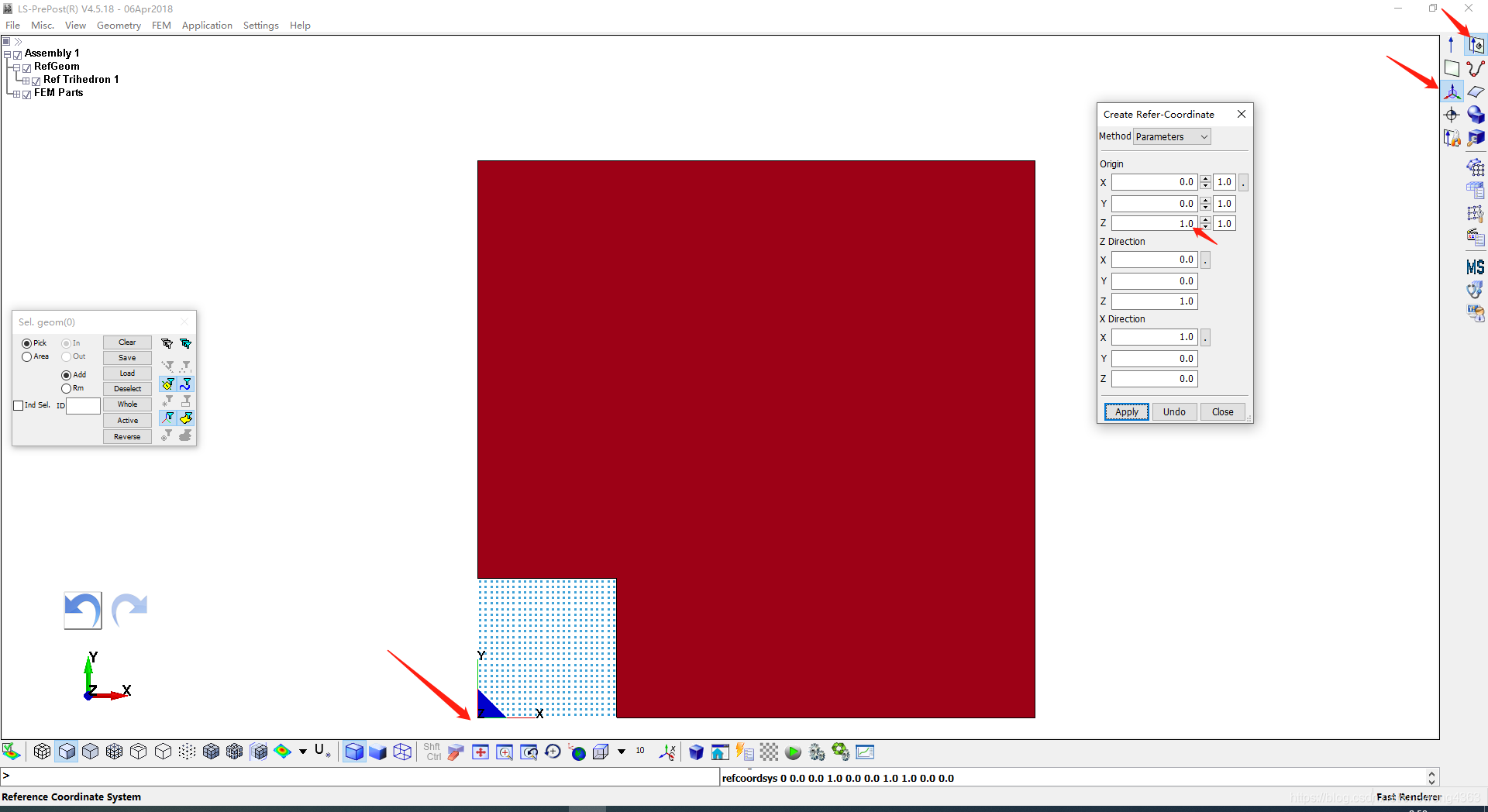The image size is (1488, 812).
Task: Open the Reference Geometry tools icon
Action: point(1476,45)
